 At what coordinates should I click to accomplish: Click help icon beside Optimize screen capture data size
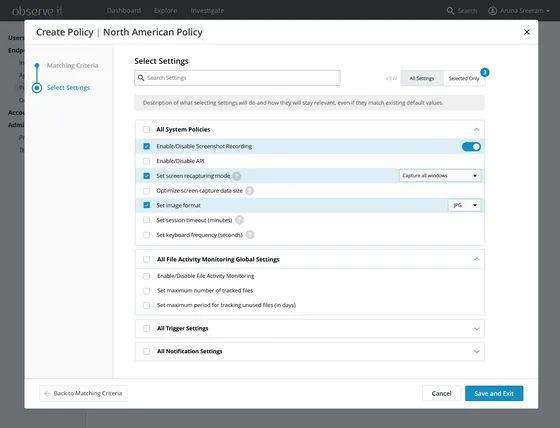coord(250,190)
